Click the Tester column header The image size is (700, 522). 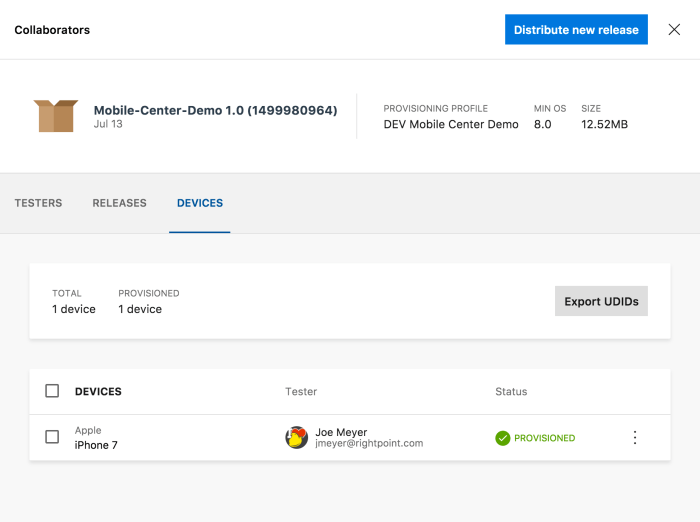coord(301,392)
